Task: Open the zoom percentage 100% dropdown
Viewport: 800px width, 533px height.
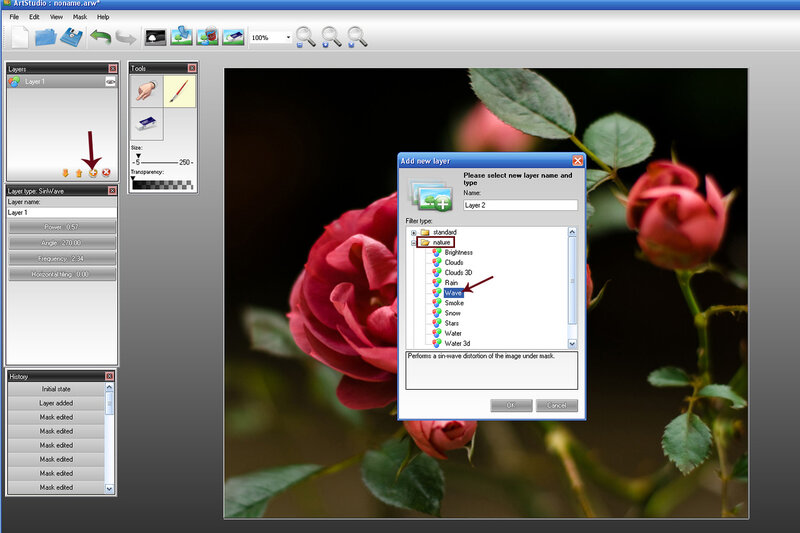Action: (288, 37)
